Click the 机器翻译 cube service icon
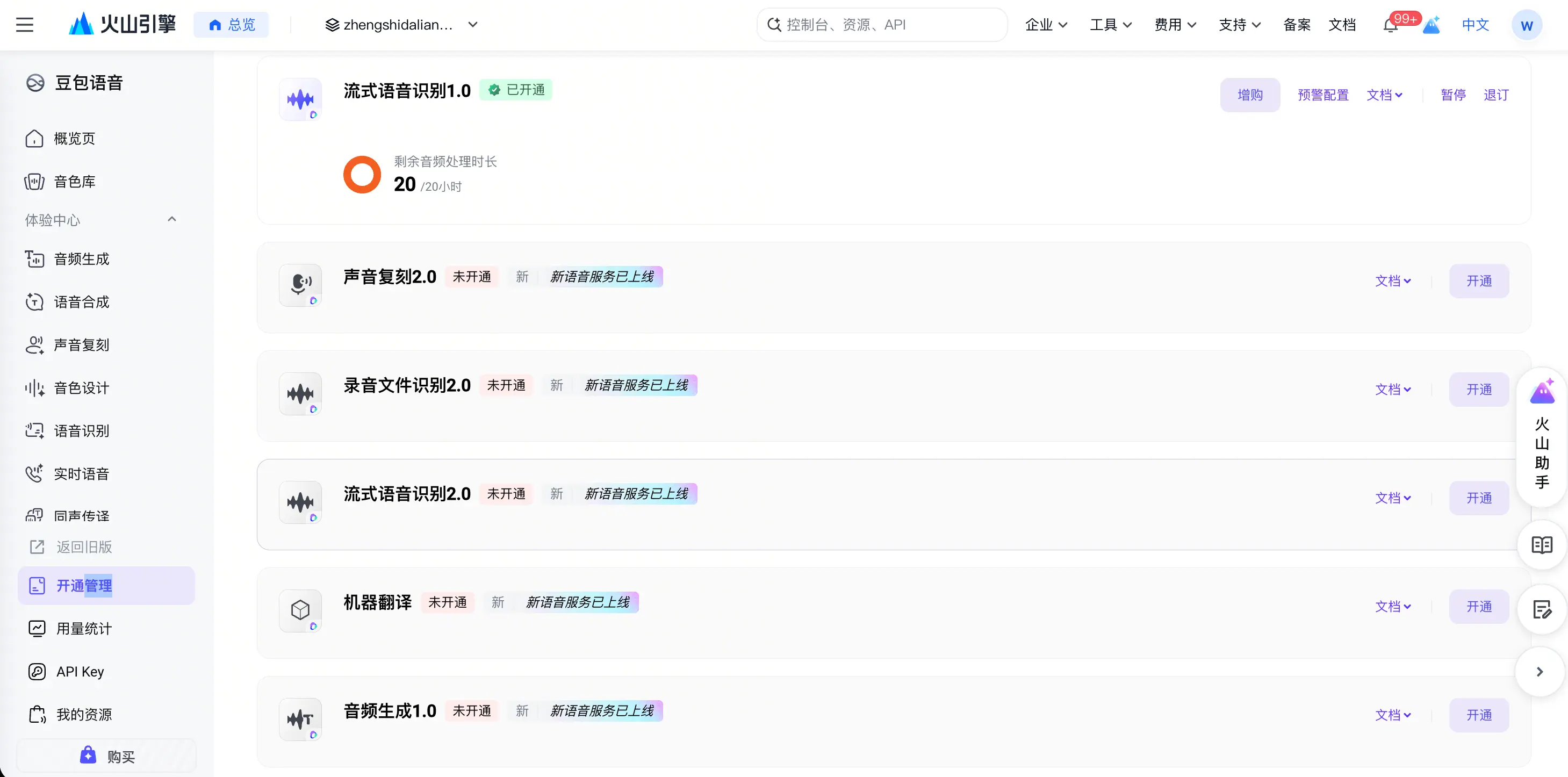Screen dimensions: 1568x777 [300, 610]
